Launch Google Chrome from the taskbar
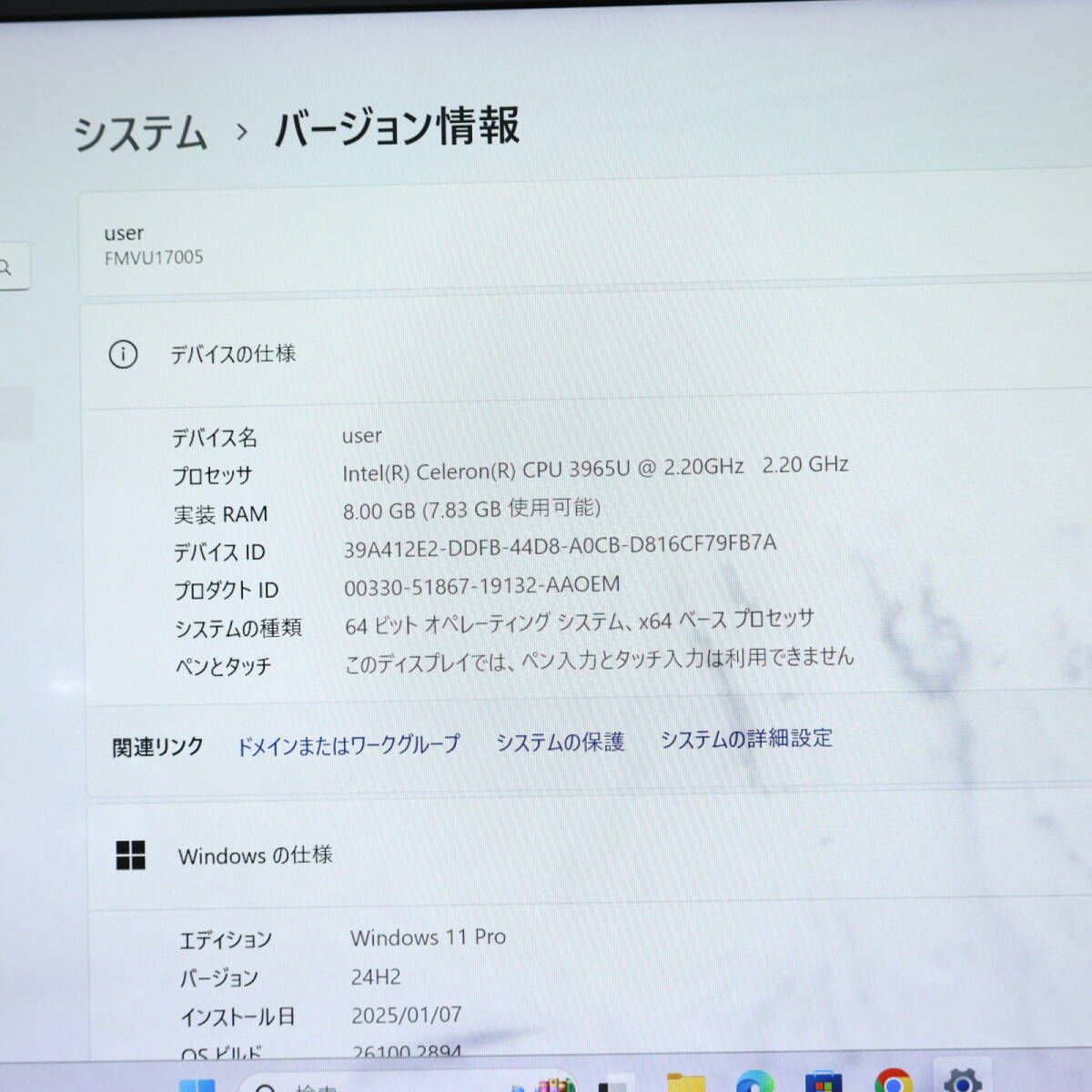The width and height of the screenshot is (1092, 1092). point(893,1080)
